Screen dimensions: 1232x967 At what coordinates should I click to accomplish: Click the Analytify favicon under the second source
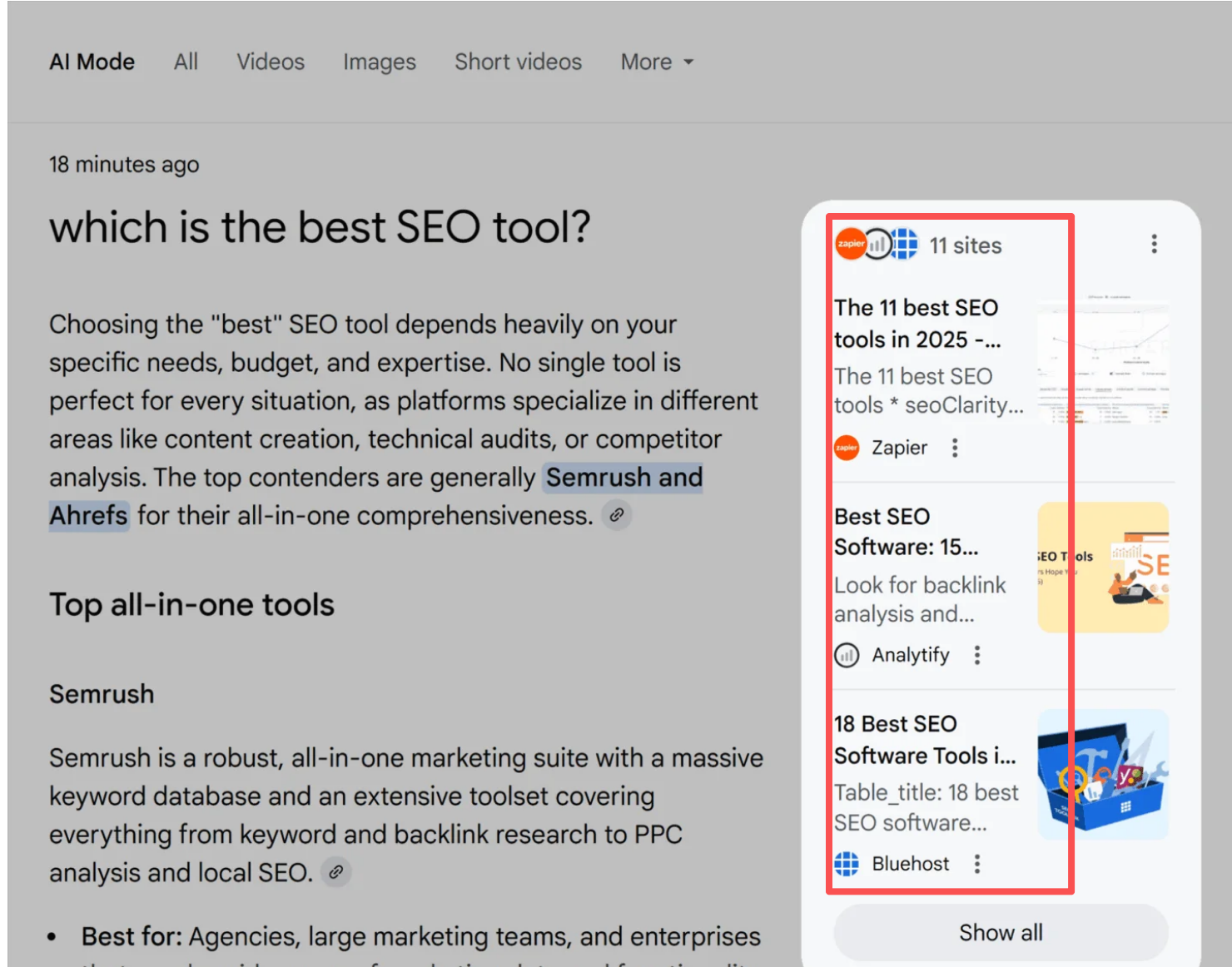pyautogui.click(x=847, y=656)
